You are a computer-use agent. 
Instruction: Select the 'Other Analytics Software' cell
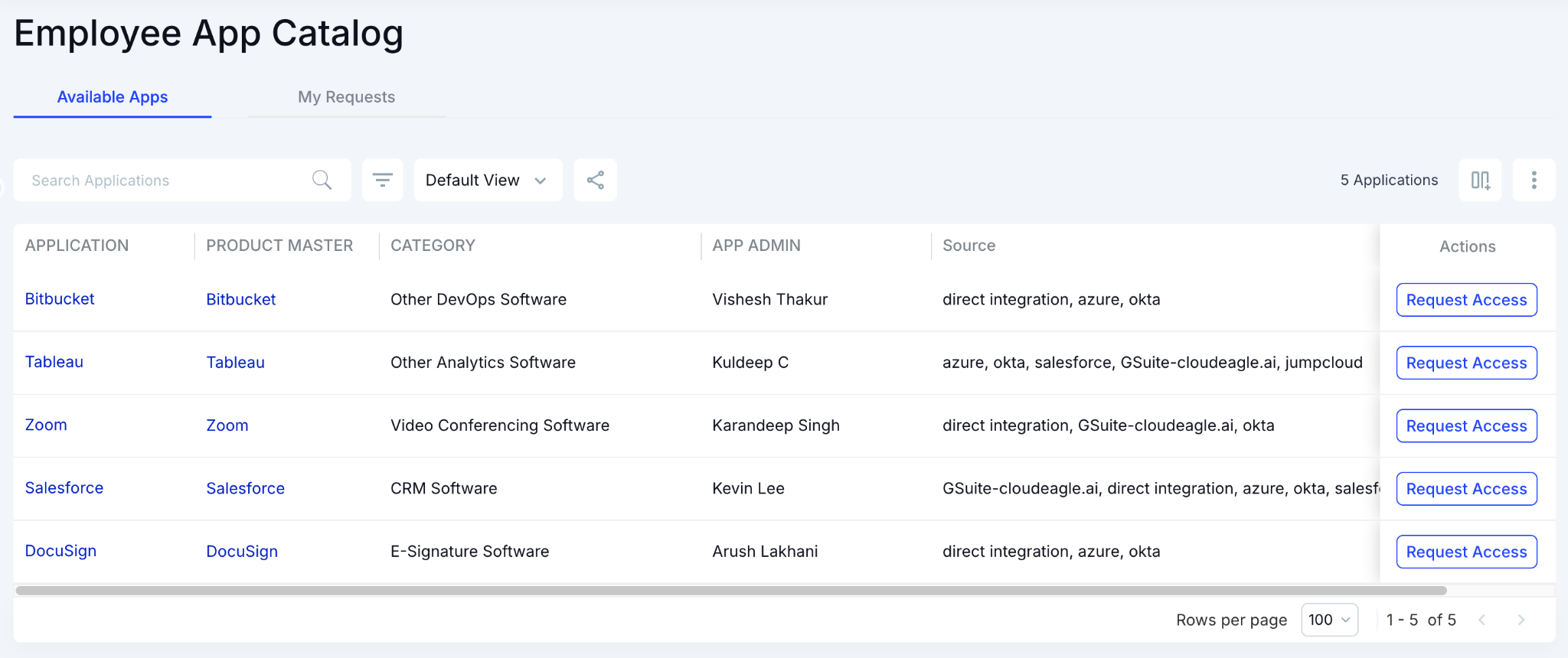pos(483,363)
